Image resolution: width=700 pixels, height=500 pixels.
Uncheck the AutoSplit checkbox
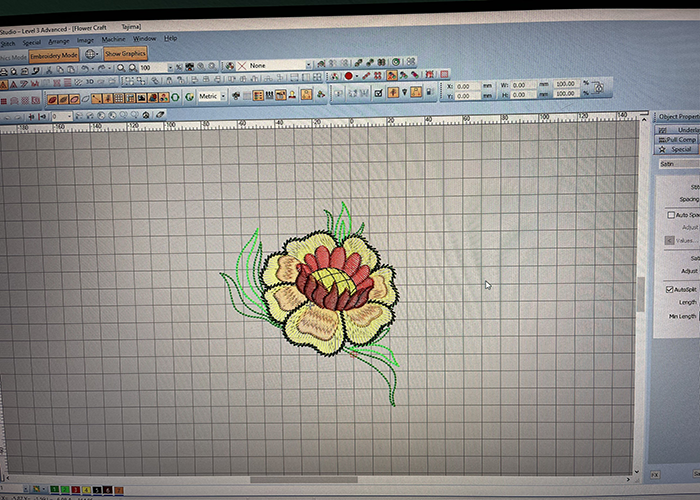(x=670, y=289)
